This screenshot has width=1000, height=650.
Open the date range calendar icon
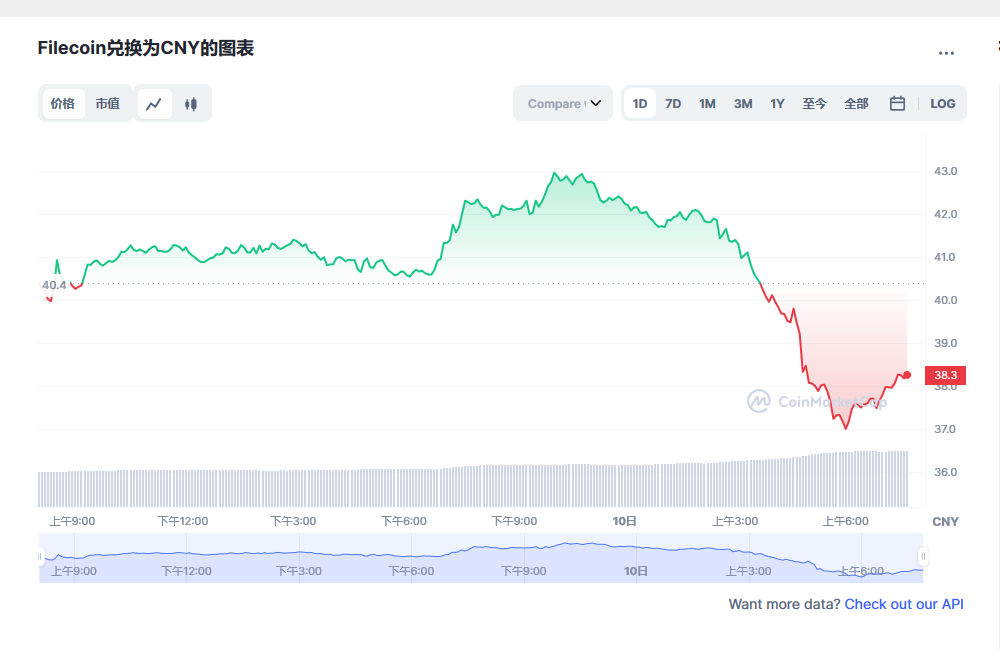897,103
